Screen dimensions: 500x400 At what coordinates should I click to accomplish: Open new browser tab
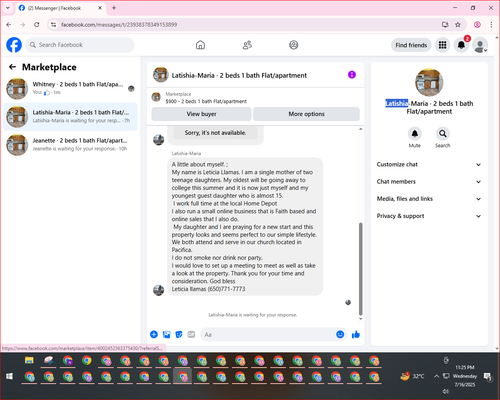pos(114,8)
